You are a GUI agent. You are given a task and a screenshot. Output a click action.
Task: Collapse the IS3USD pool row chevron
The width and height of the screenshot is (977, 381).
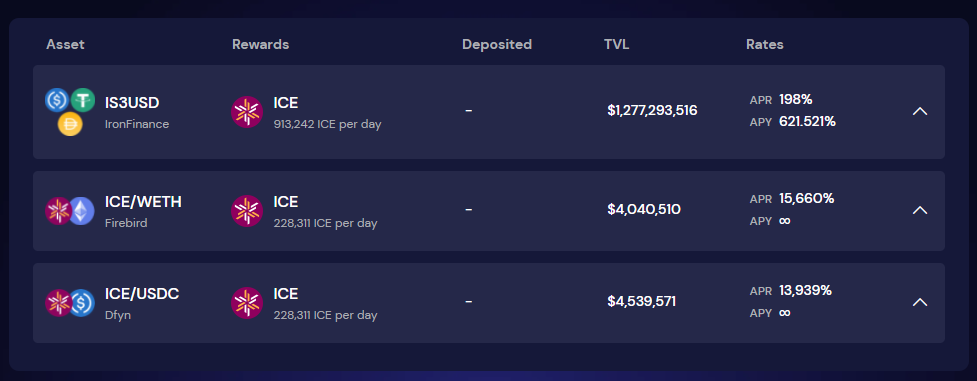[920, 111]
